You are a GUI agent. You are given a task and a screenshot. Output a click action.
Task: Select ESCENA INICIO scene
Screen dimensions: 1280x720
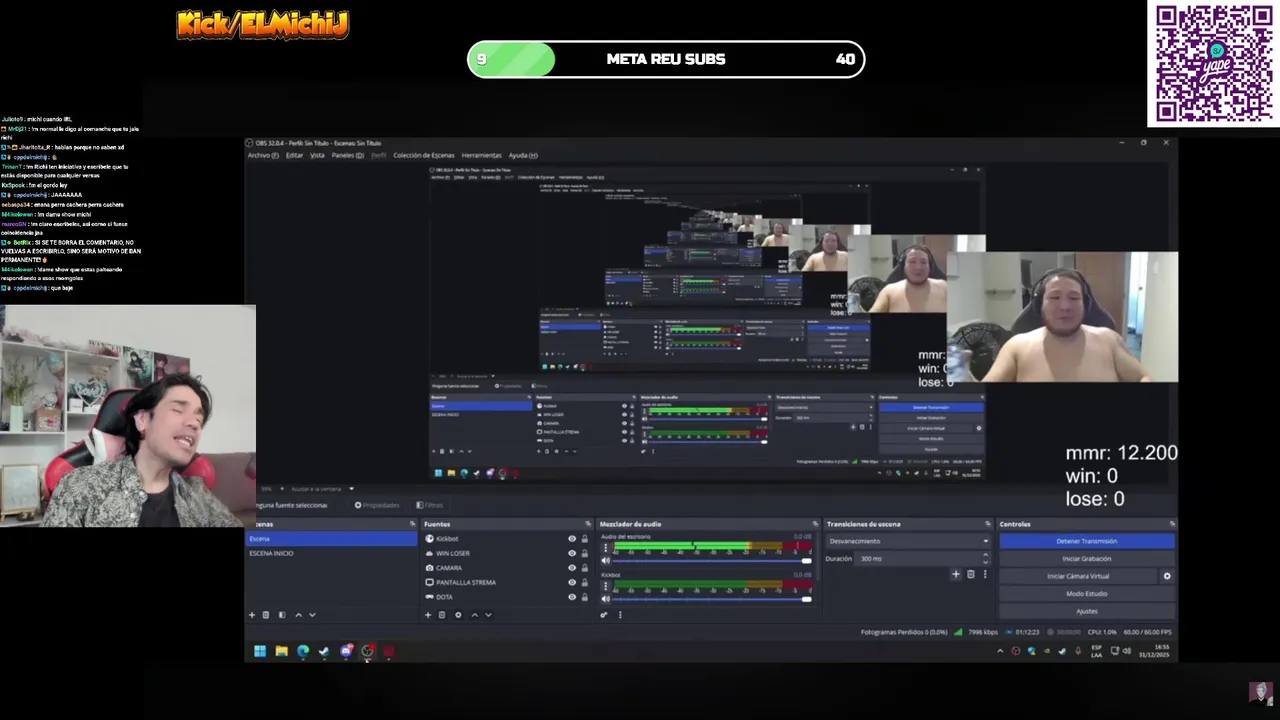pos(332,553)
